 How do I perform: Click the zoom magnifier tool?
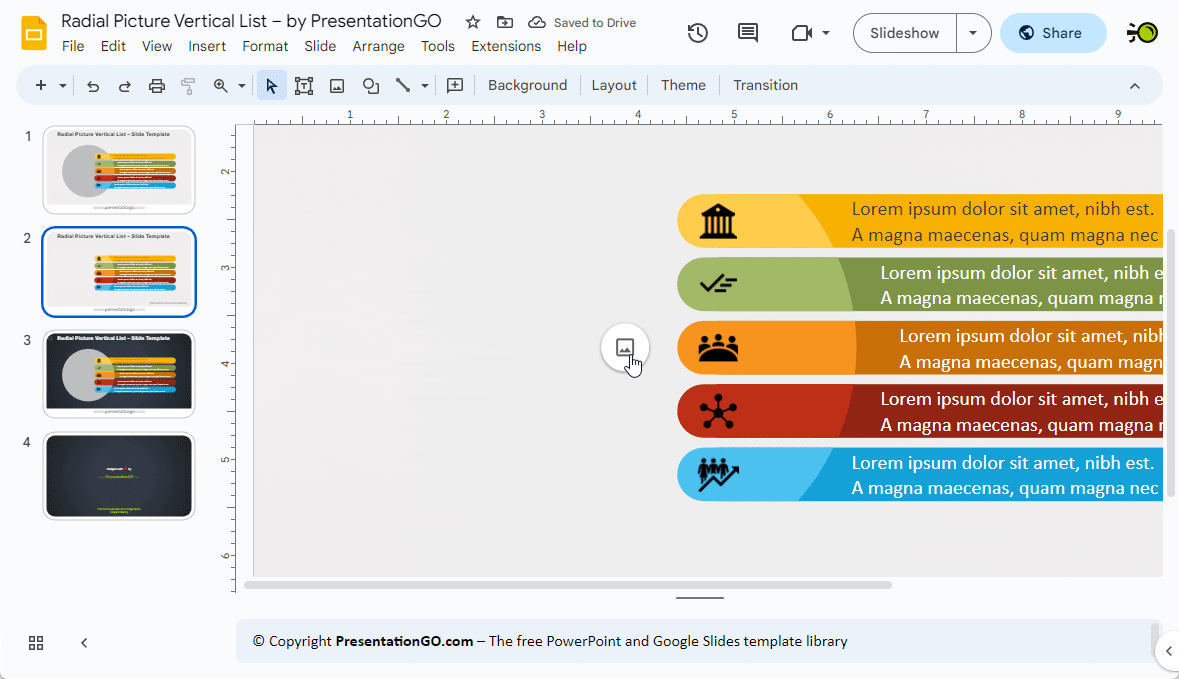[220, 86]
